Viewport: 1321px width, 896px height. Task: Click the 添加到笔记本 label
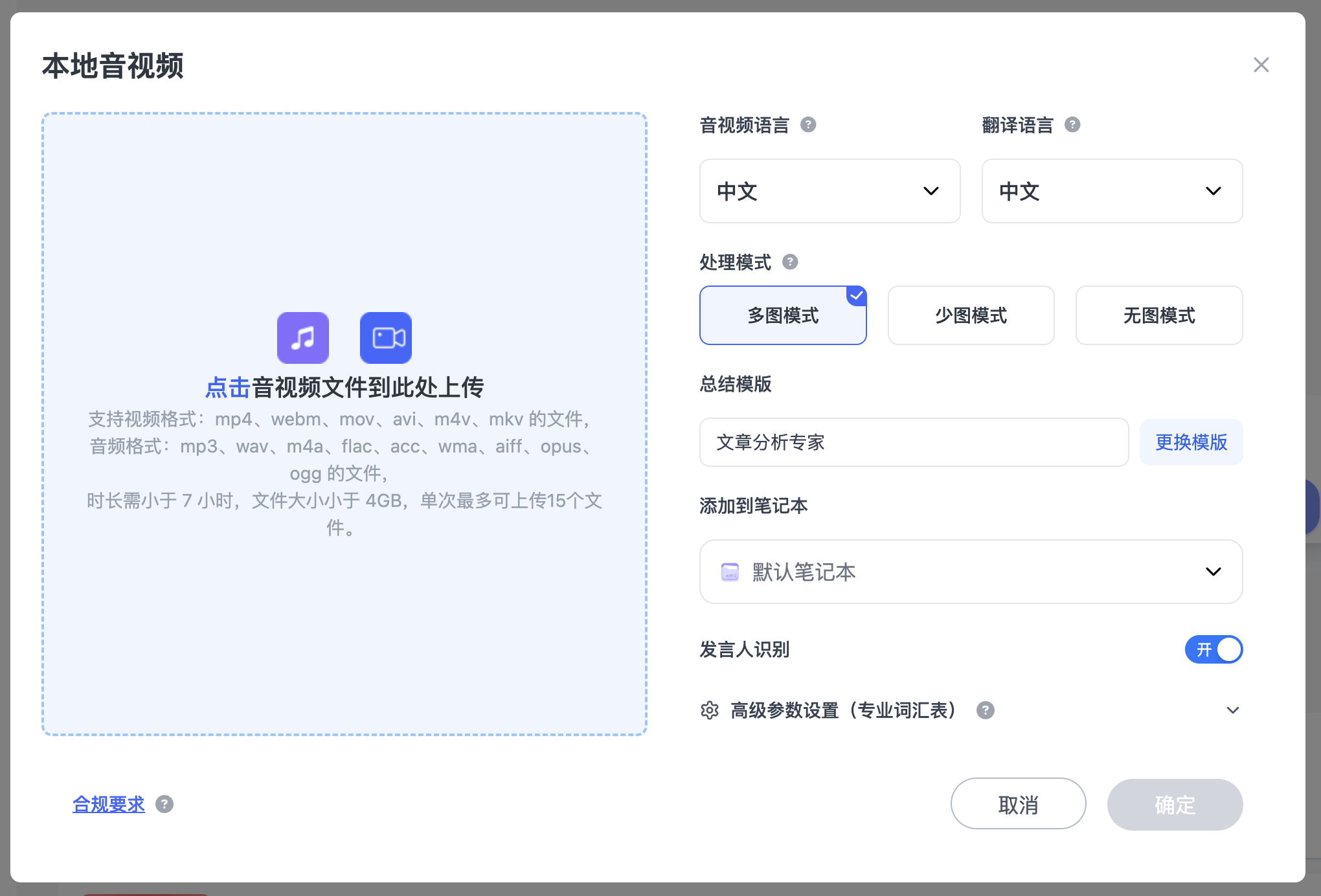click(754, 506)
